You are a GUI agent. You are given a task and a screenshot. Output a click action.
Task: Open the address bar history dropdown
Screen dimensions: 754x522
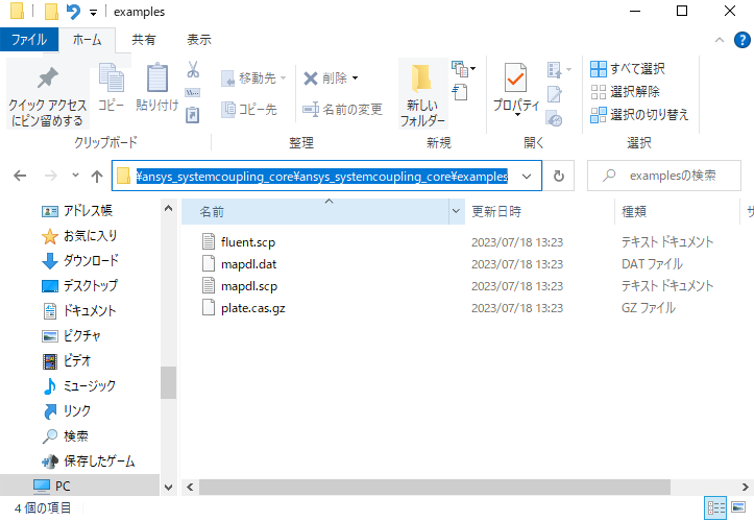pos(526,176)
